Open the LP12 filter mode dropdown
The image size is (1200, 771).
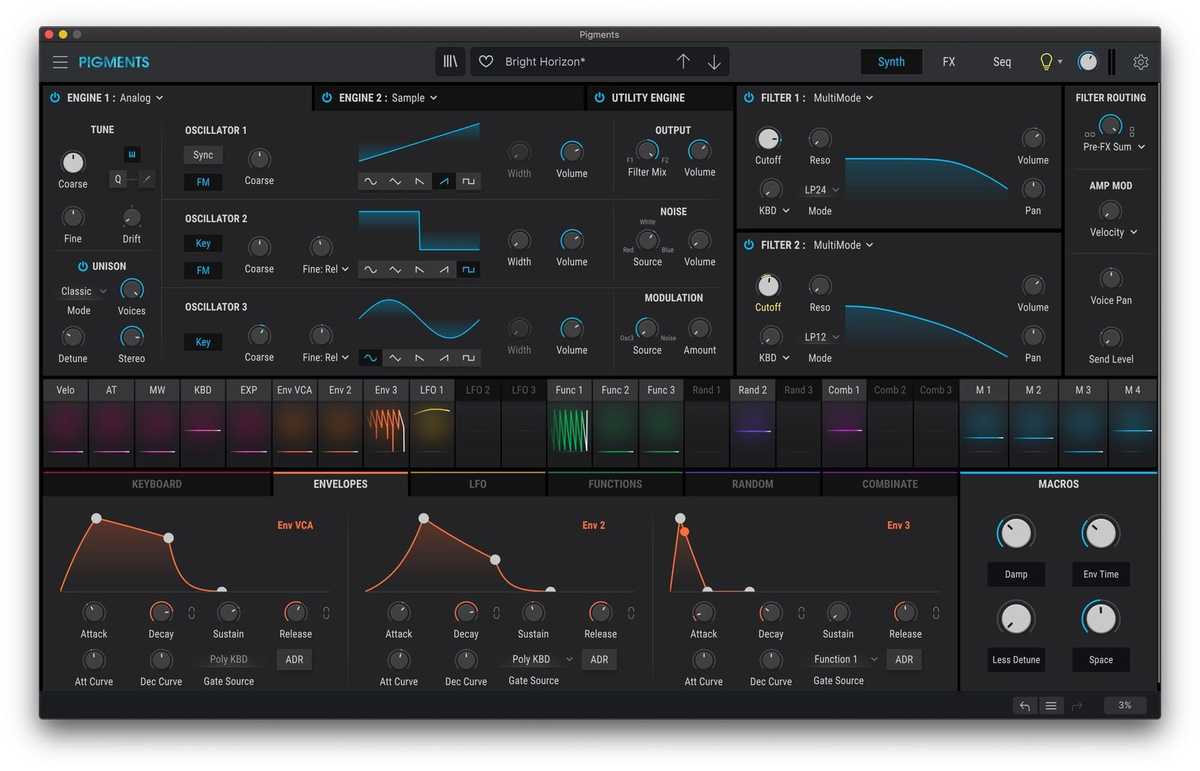(x=822, y=337)
